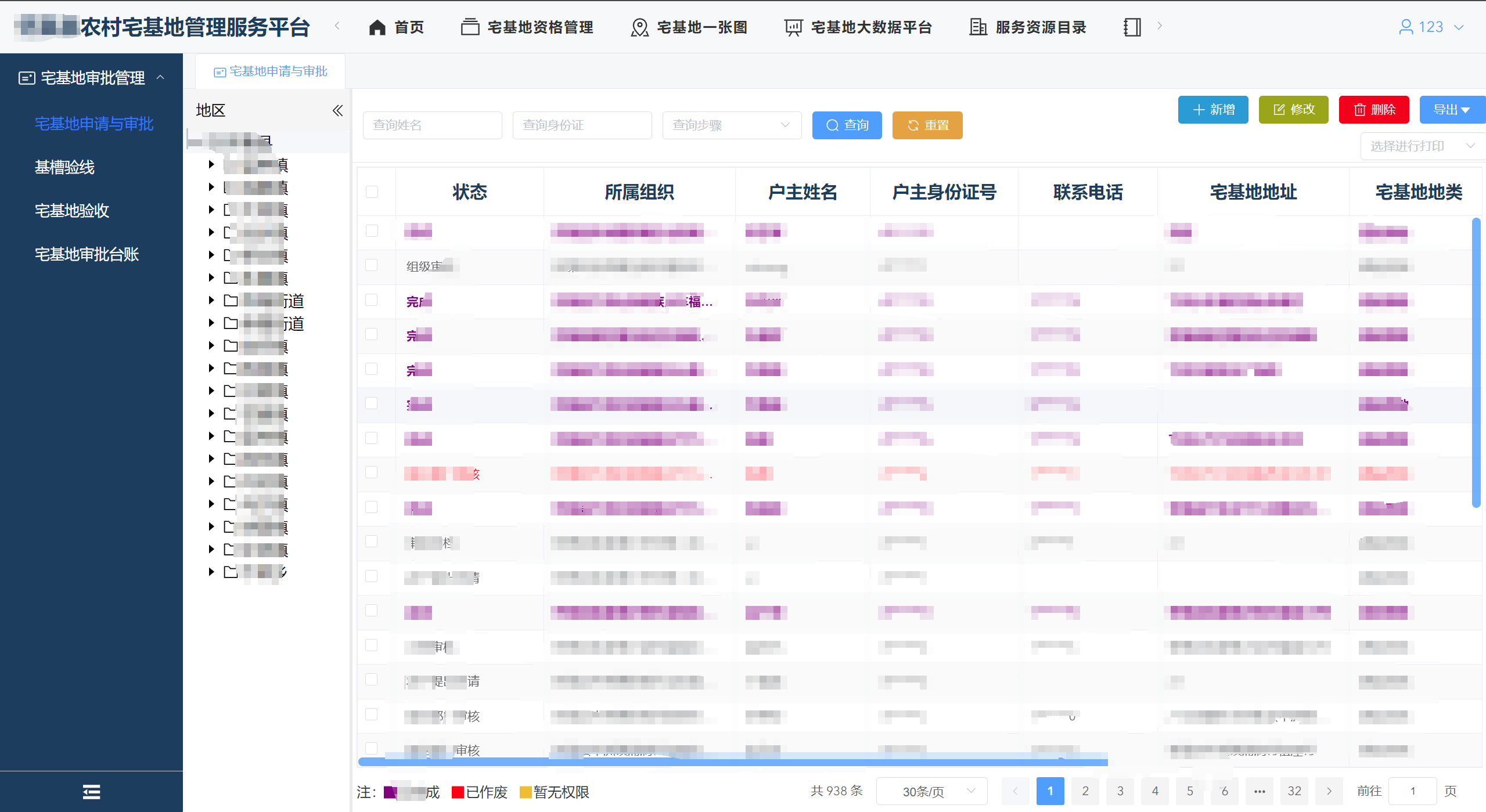Expand the first town tree node triangle

pyautogui.click(x=211, y=164)
